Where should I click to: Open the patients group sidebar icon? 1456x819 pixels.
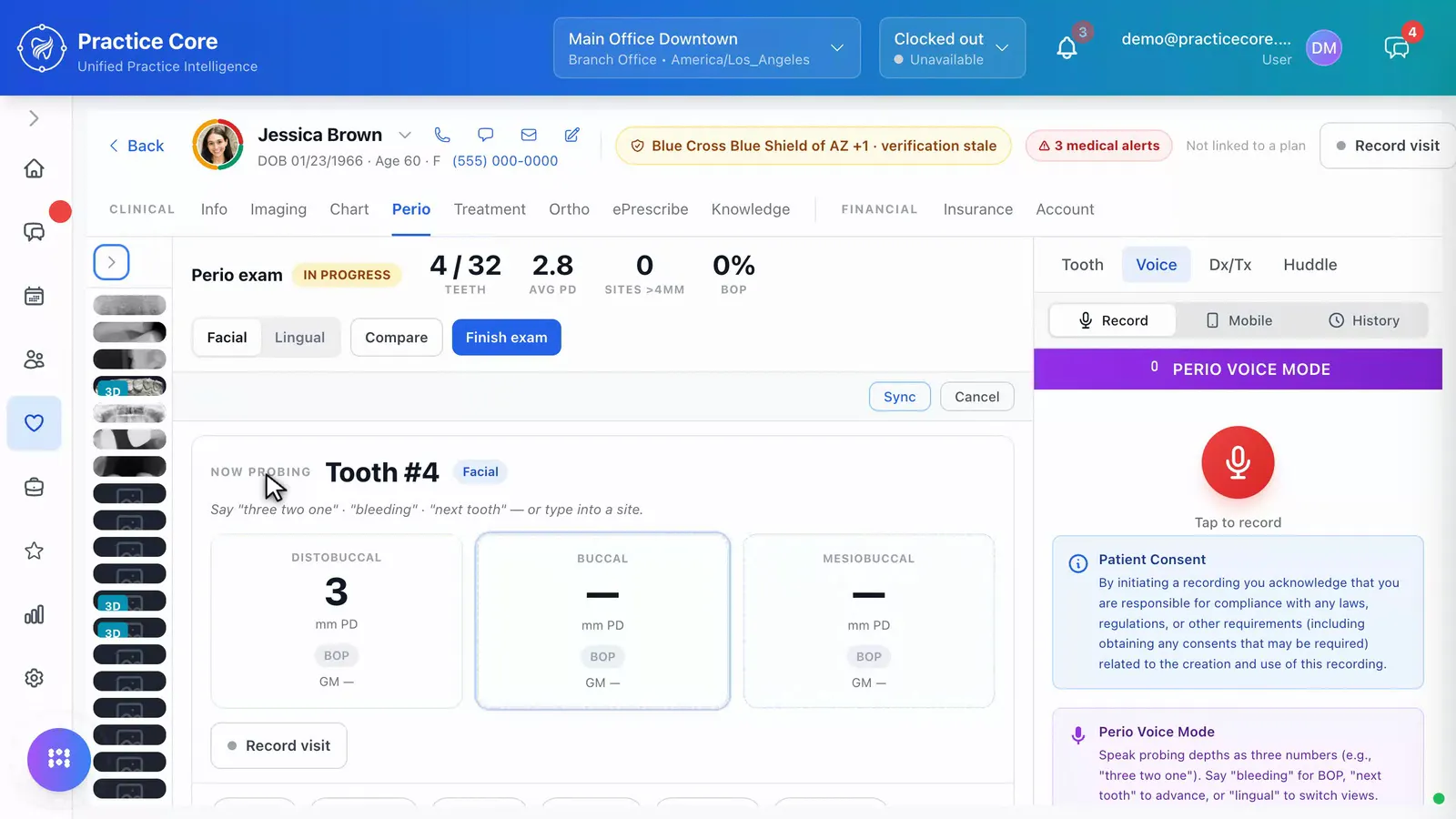tap(34, 359)
